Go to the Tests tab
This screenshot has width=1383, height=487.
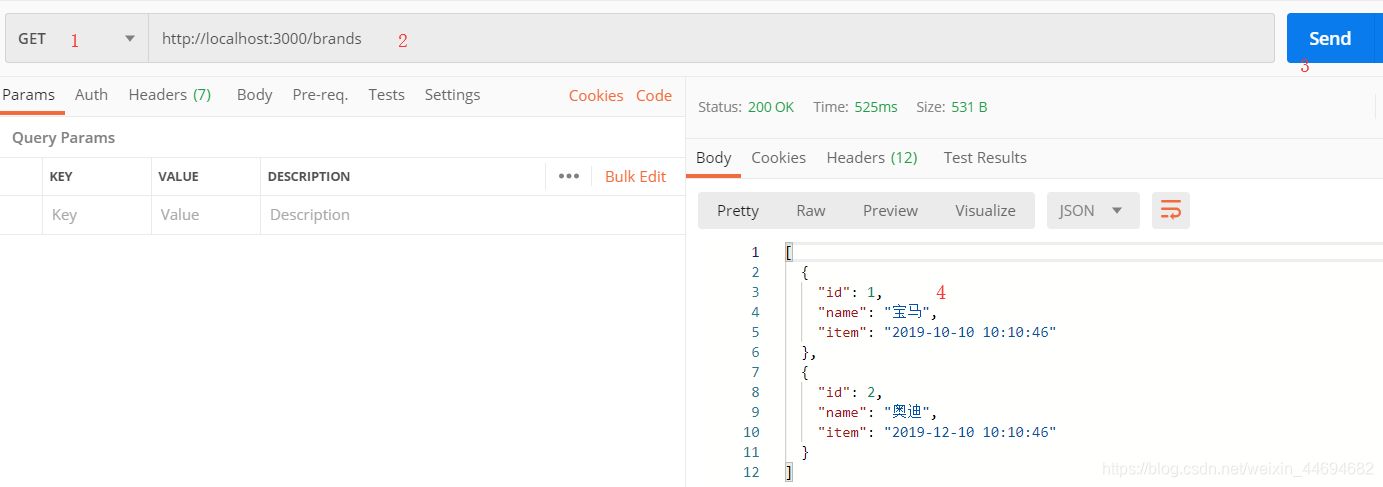coord(386,95)
